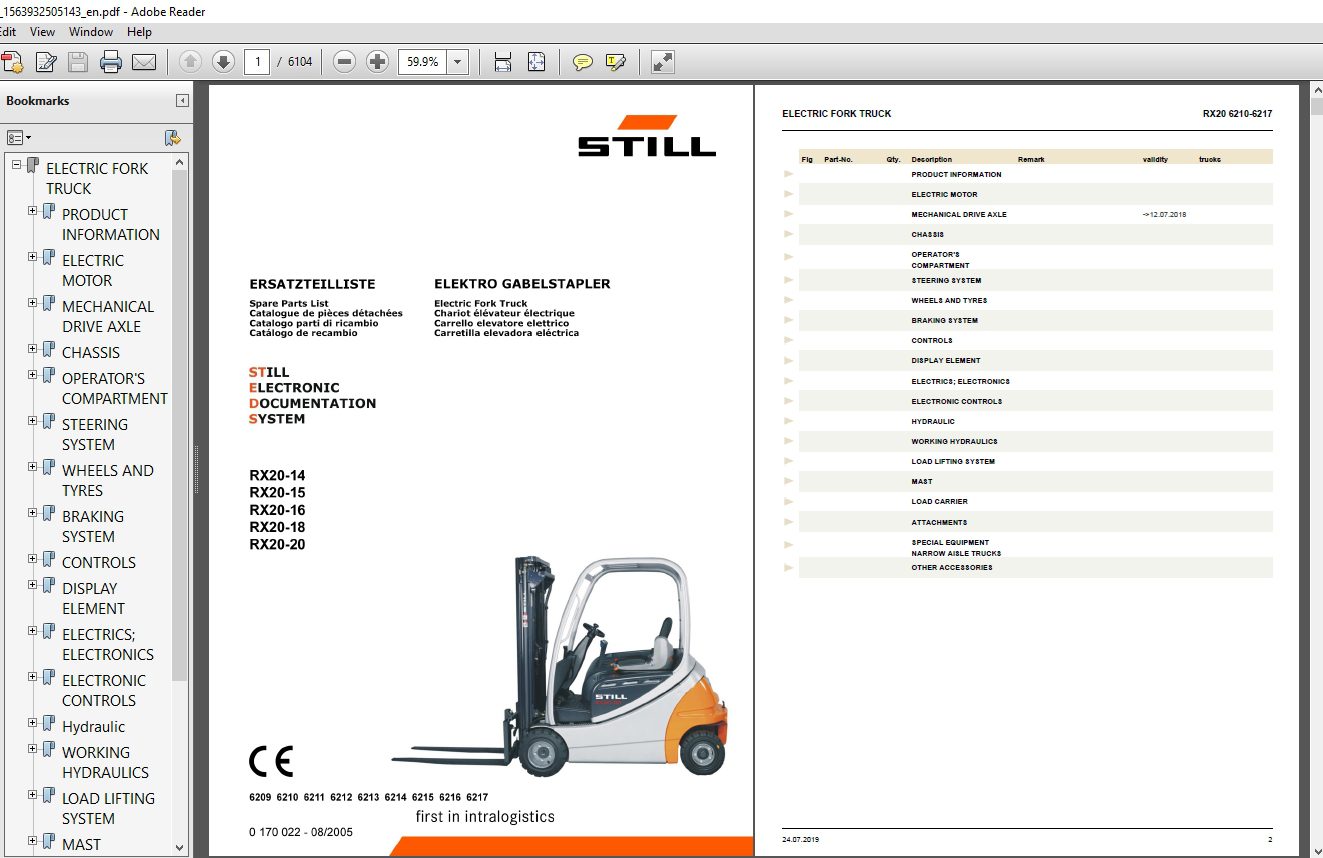Image resolution: width=1323 pixels, height=858 pixels.
Task: Send the file with the email envelope icon
Action: (144, 62)
